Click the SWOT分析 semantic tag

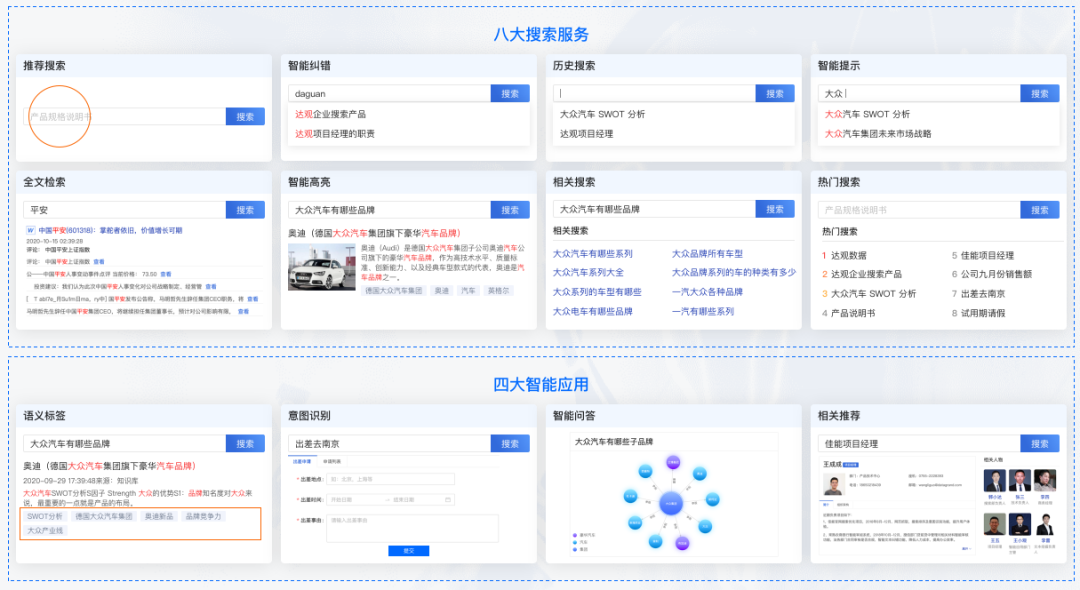pos(45,516)
